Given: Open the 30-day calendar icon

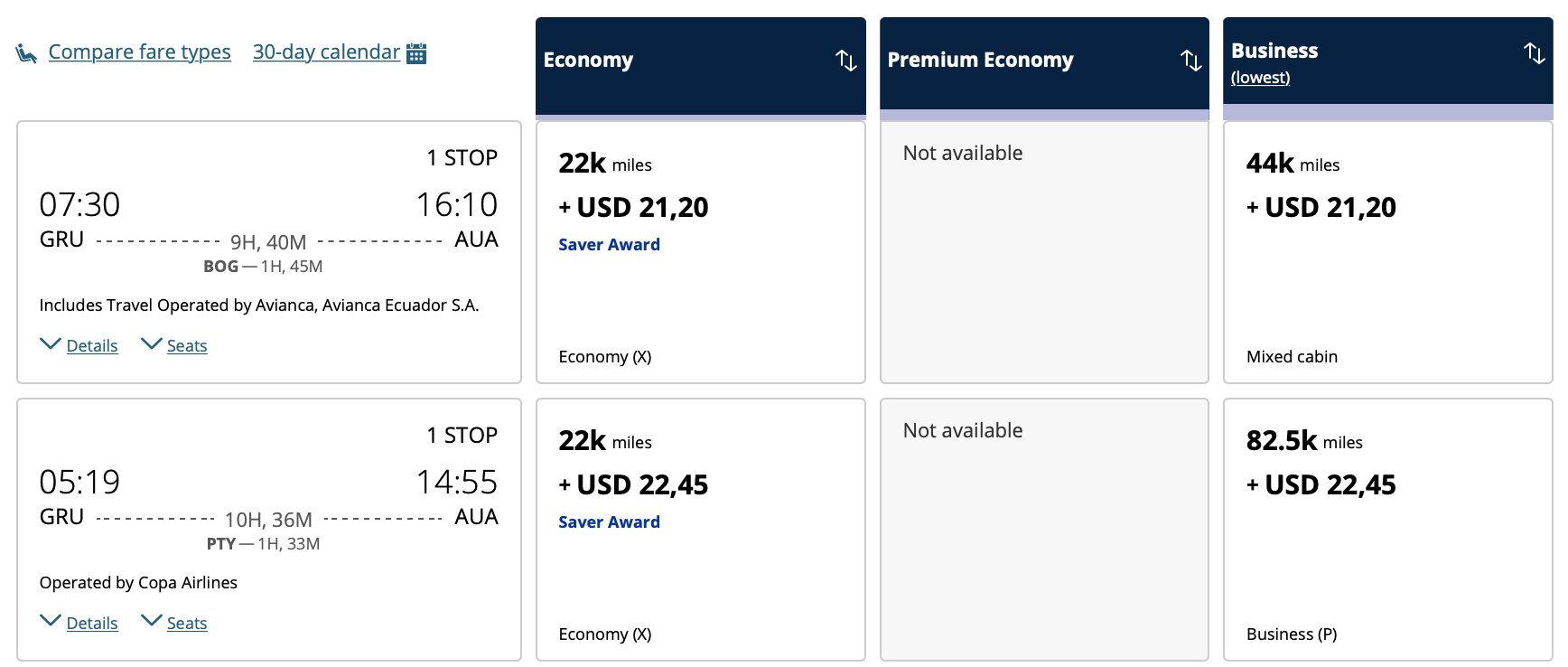Looking at the screenshot, I should tap(416, 53).
